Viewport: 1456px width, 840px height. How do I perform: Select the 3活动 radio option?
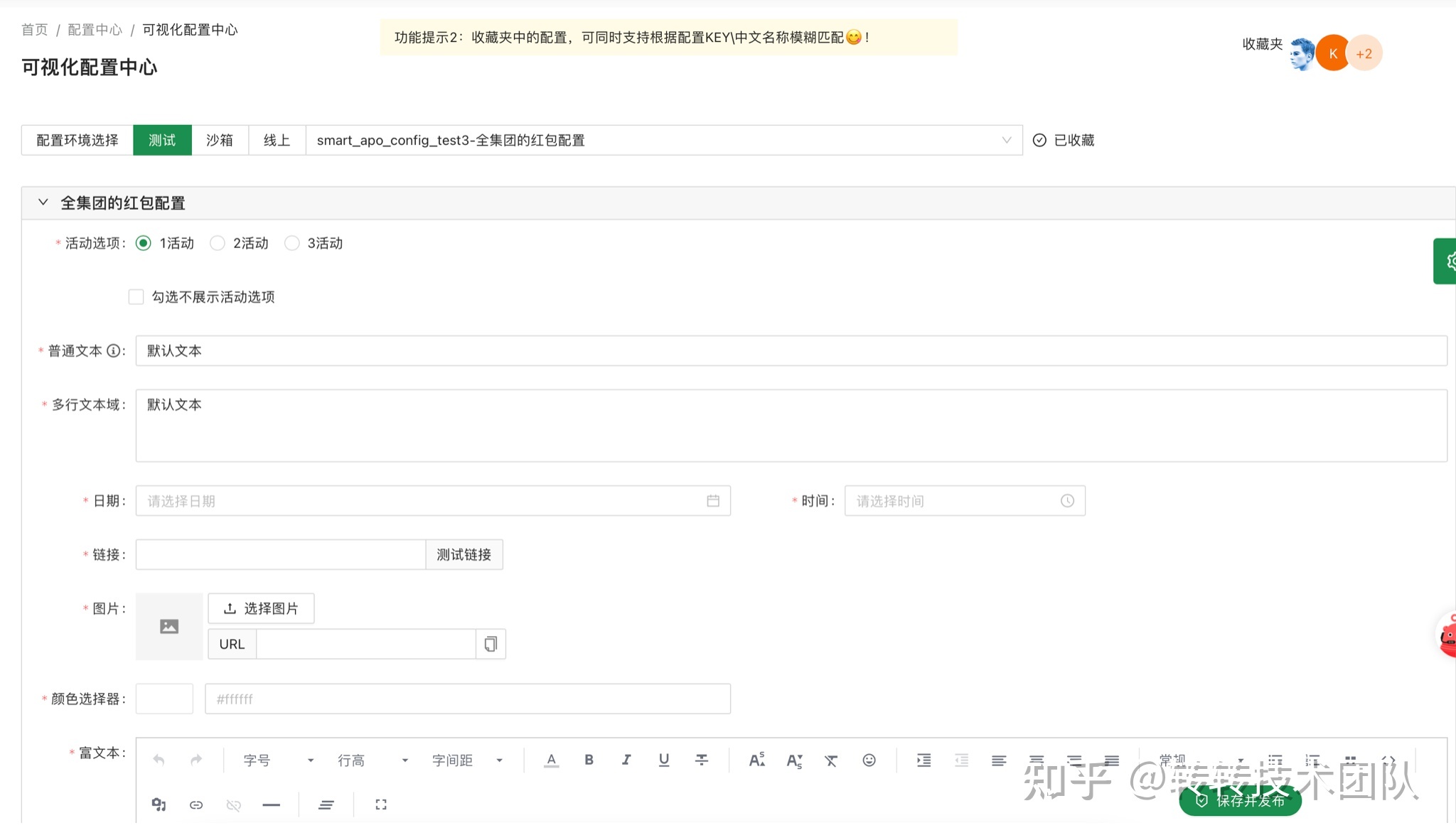pyautogui.click(x=291, y=243)
